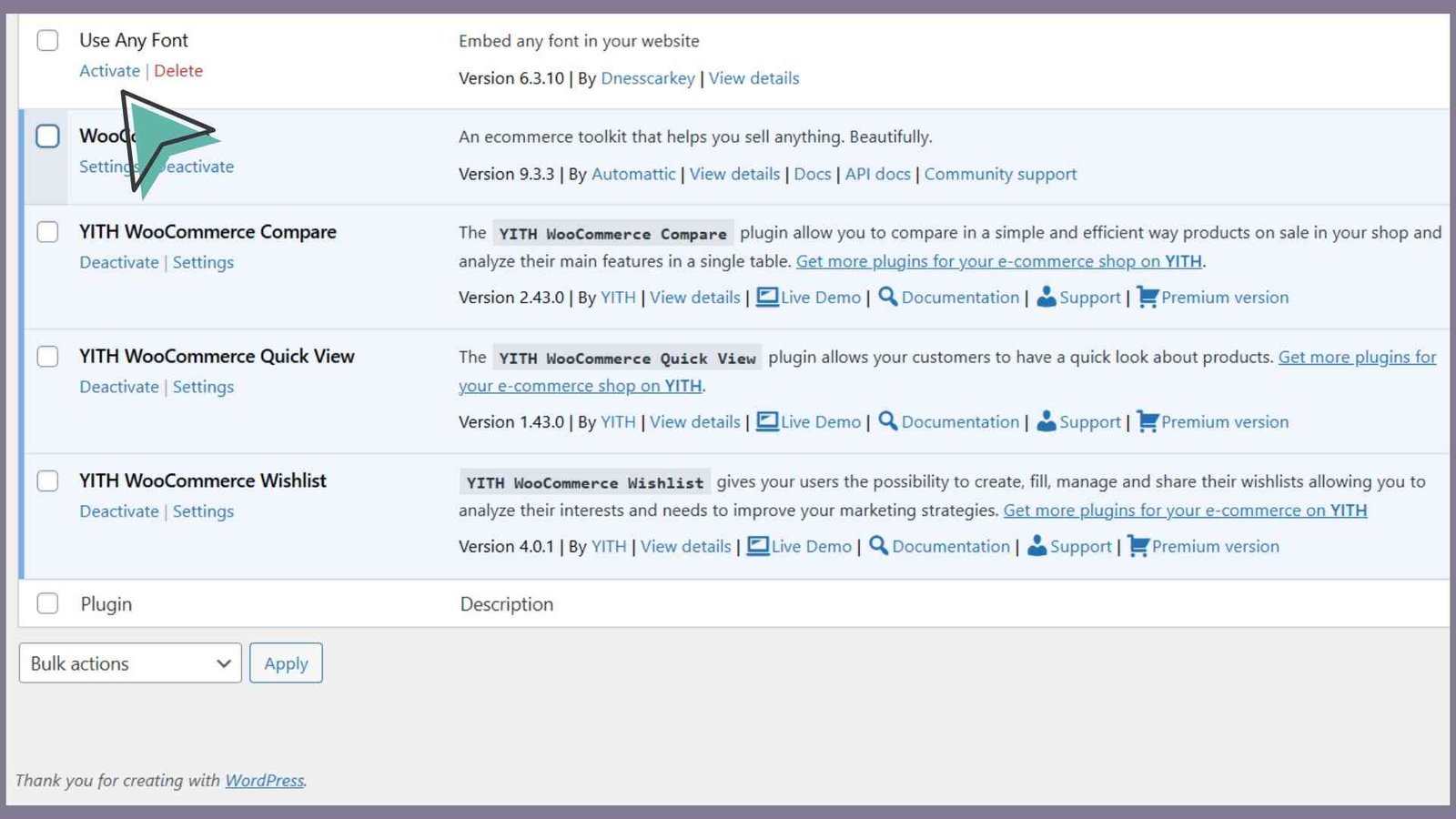The height and width of the screenshot is (819, 1456).
Task: Click the Premium version cart icon in Wishlist row
Action: pos(1138,546)
